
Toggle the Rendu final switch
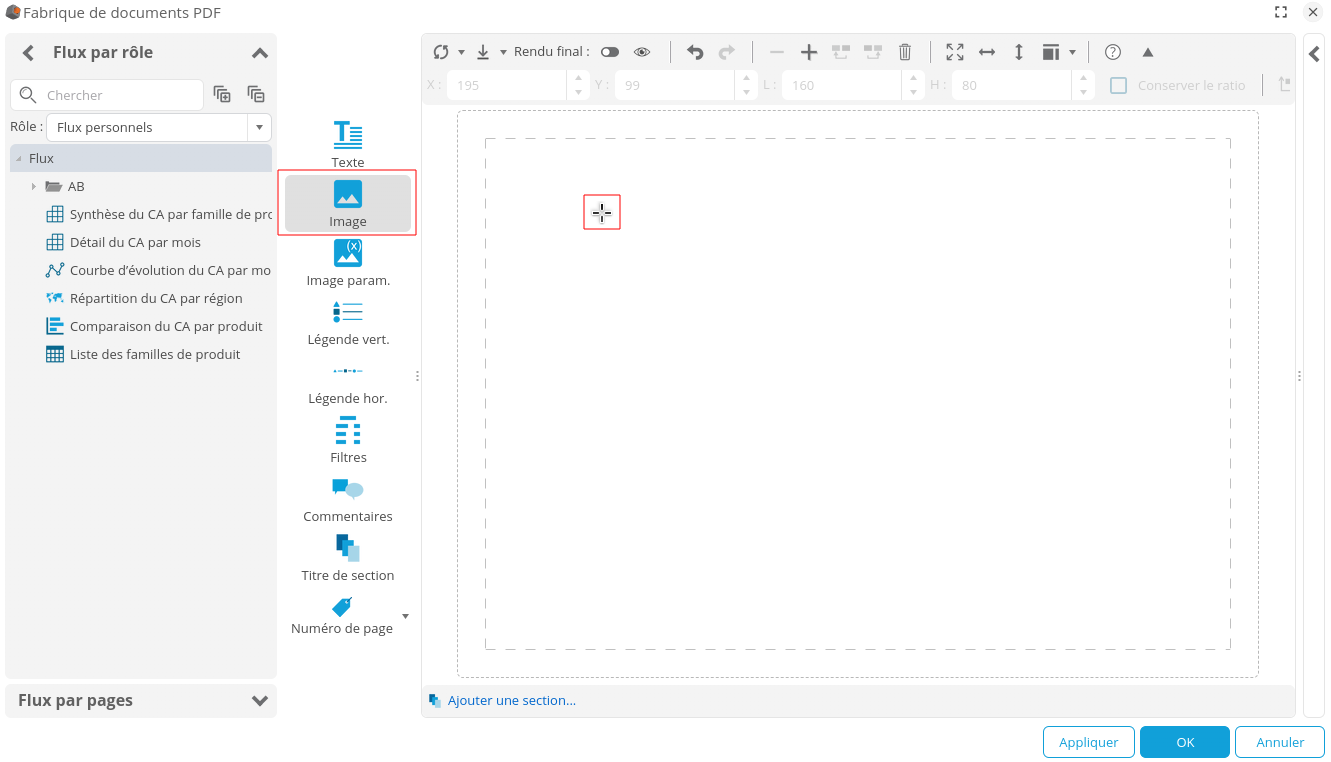coord(610,52)
